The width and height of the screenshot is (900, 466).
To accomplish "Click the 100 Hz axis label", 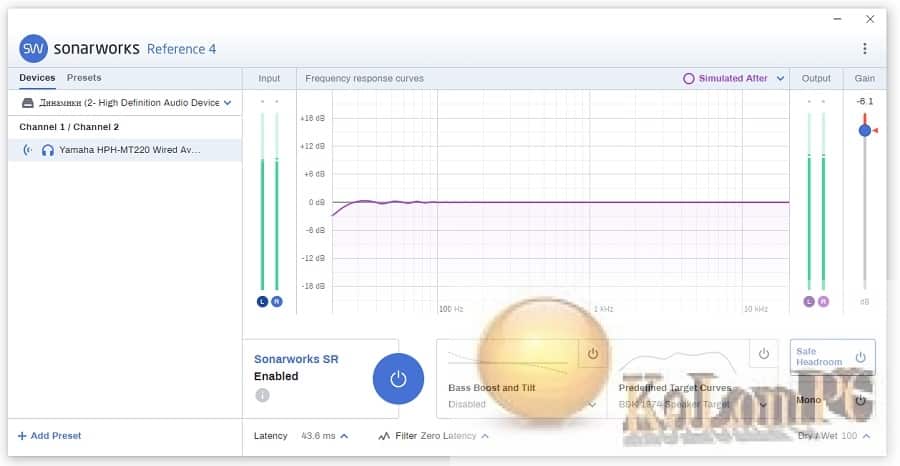I will [451, 309].
